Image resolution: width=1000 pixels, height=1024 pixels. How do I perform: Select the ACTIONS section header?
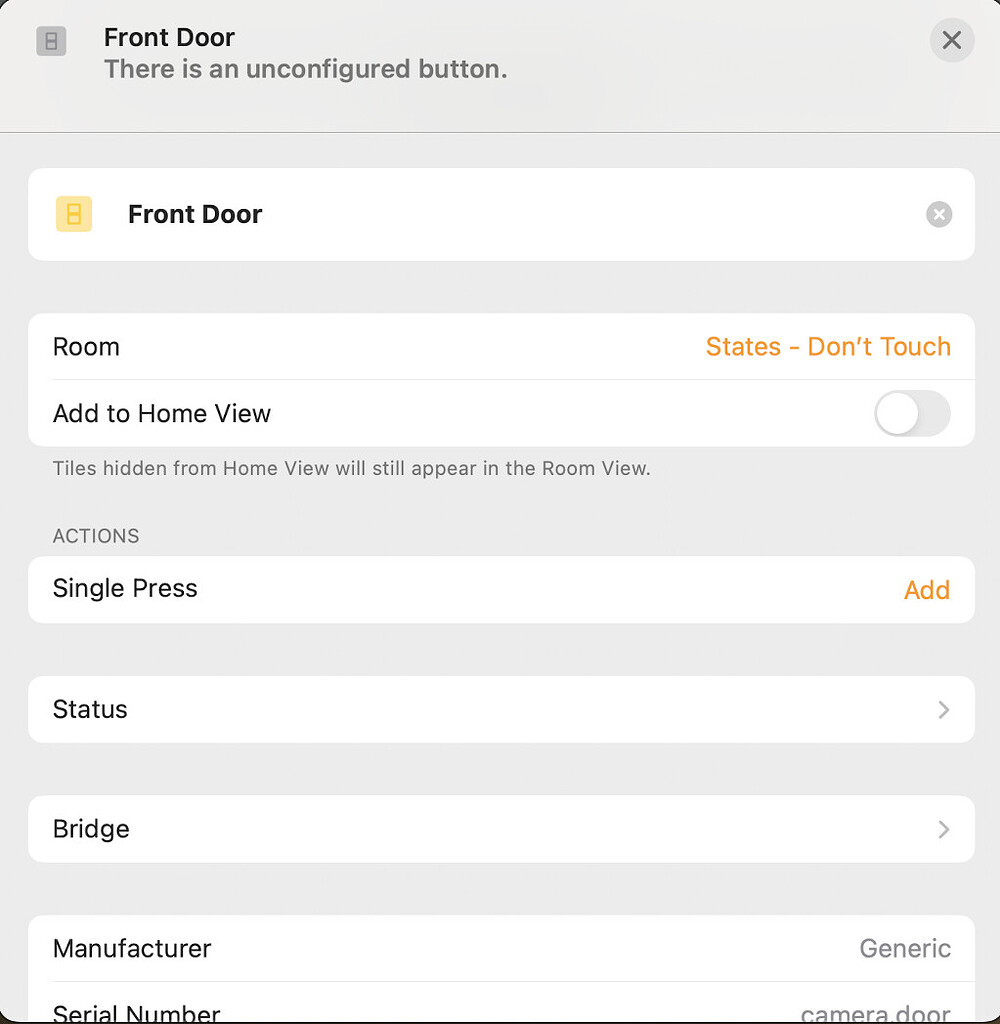96,536
